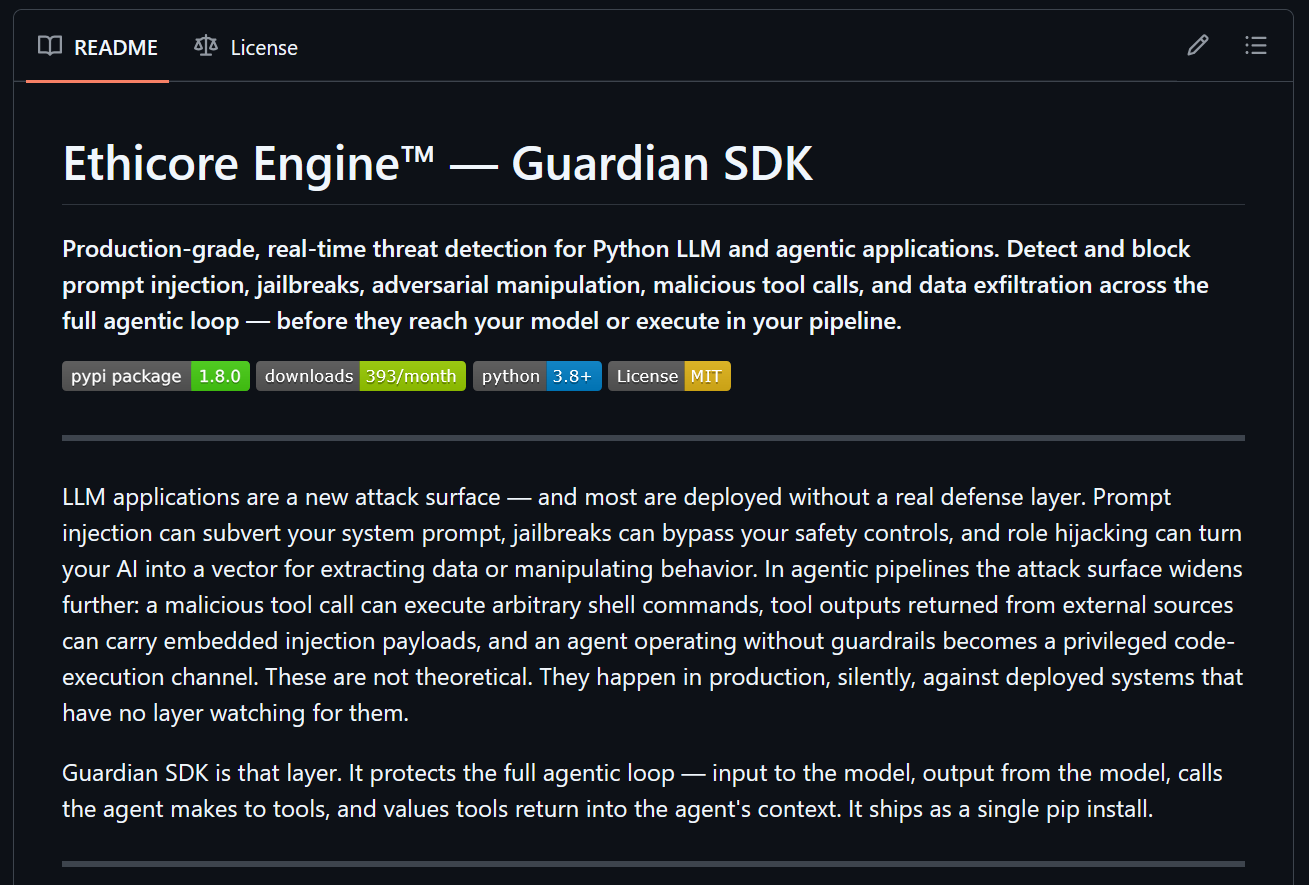Click the green 1.8.0 version swatch
This screenshot has width=1309, height=885.
[x=220, y=376]
